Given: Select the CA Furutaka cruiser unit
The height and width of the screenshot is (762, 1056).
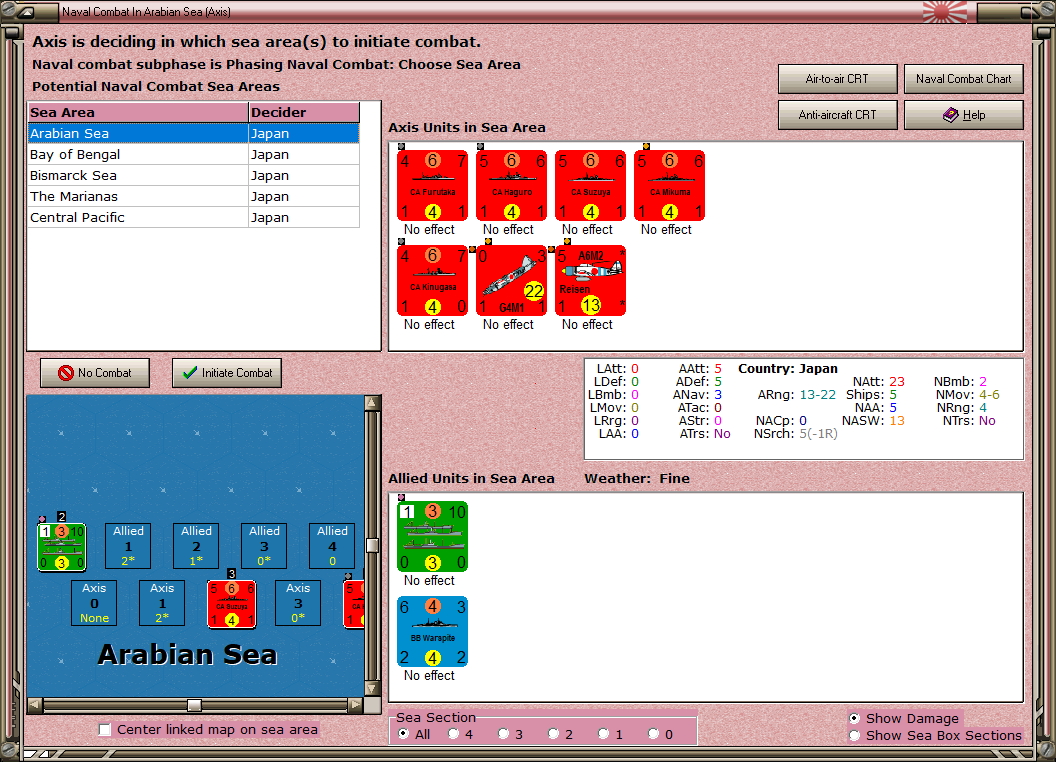Looking at the screenshot, I should [432, 185].
